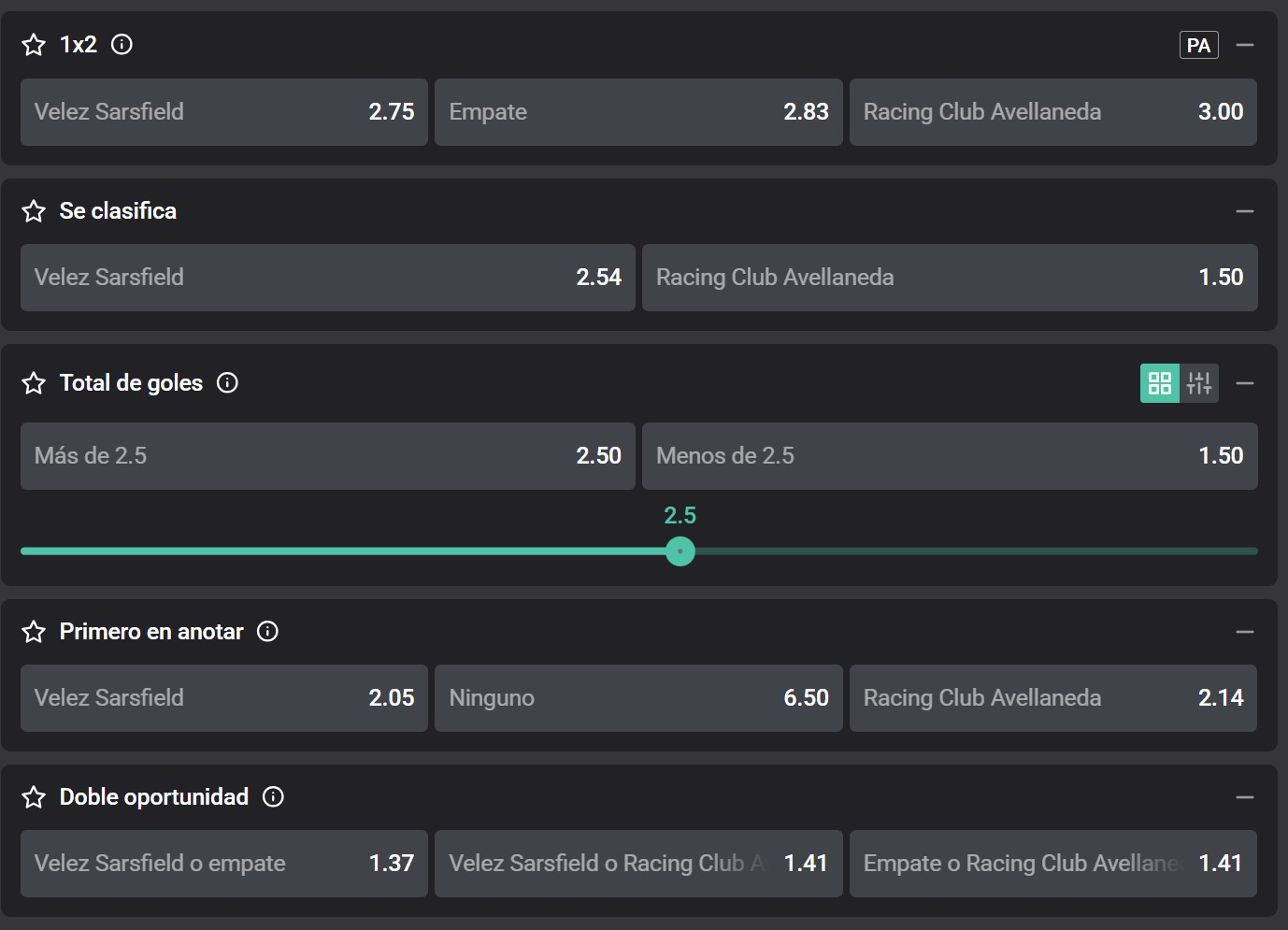Click the Doble oportunidad heading

(154, 797)
